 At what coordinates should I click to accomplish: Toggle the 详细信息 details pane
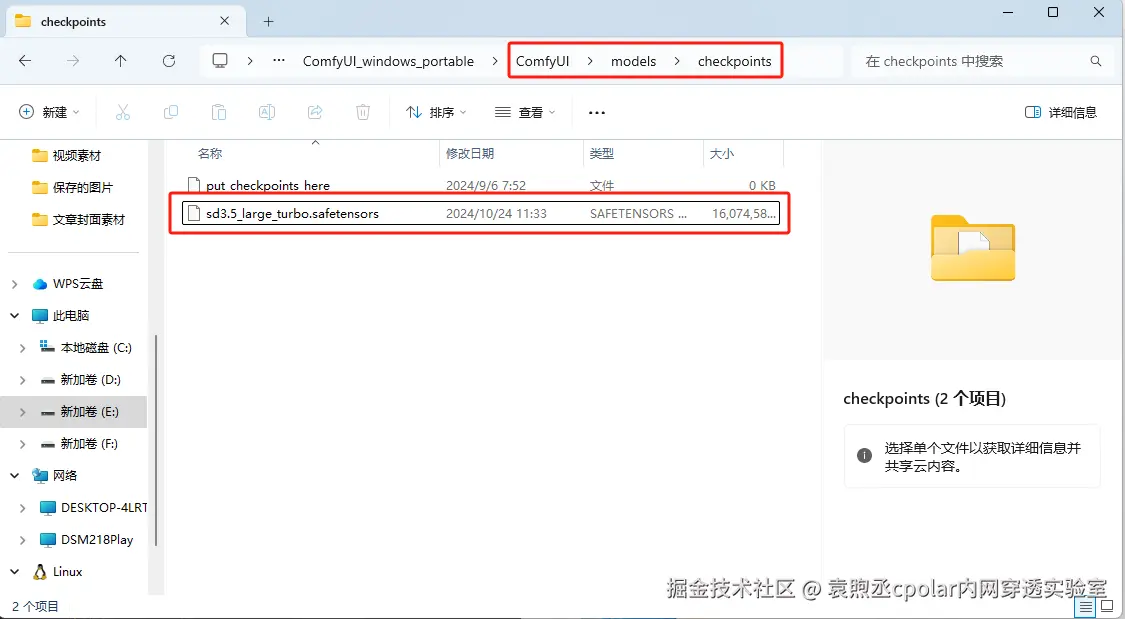click(1061, 112)
